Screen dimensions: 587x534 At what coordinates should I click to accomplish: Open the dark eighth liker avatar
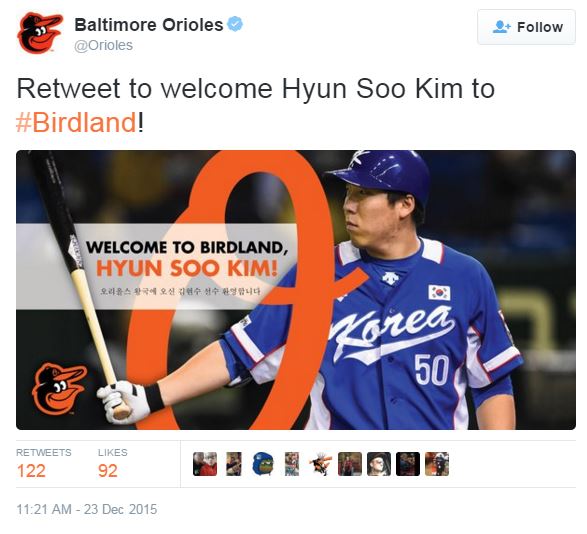(408, 464)
